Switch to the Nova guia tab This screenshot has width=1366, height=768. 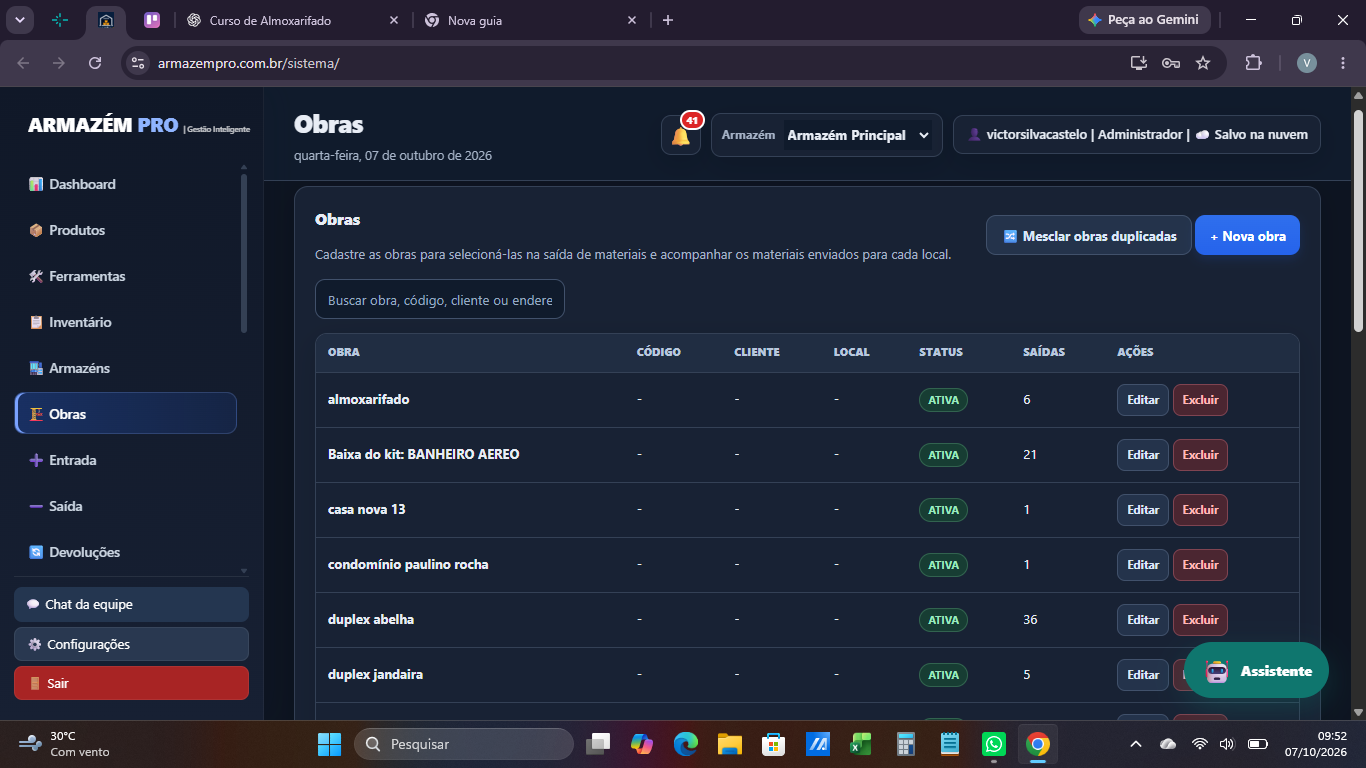[531, 20]
